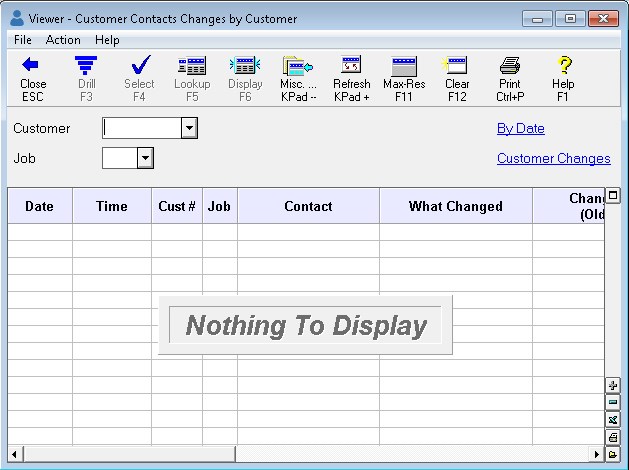Click the Drill F3 toolbar icon
The height and width of the screenshot is (470, 629).
(87, 77)
